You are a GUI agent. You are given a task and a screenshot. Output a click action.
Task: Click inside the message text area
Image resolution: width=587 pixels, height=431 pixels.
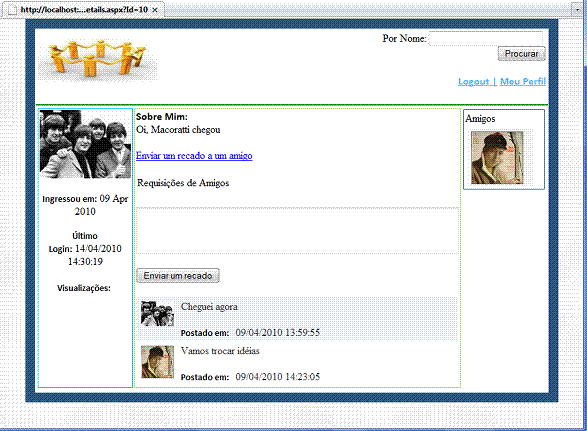[x=298, y=231]
